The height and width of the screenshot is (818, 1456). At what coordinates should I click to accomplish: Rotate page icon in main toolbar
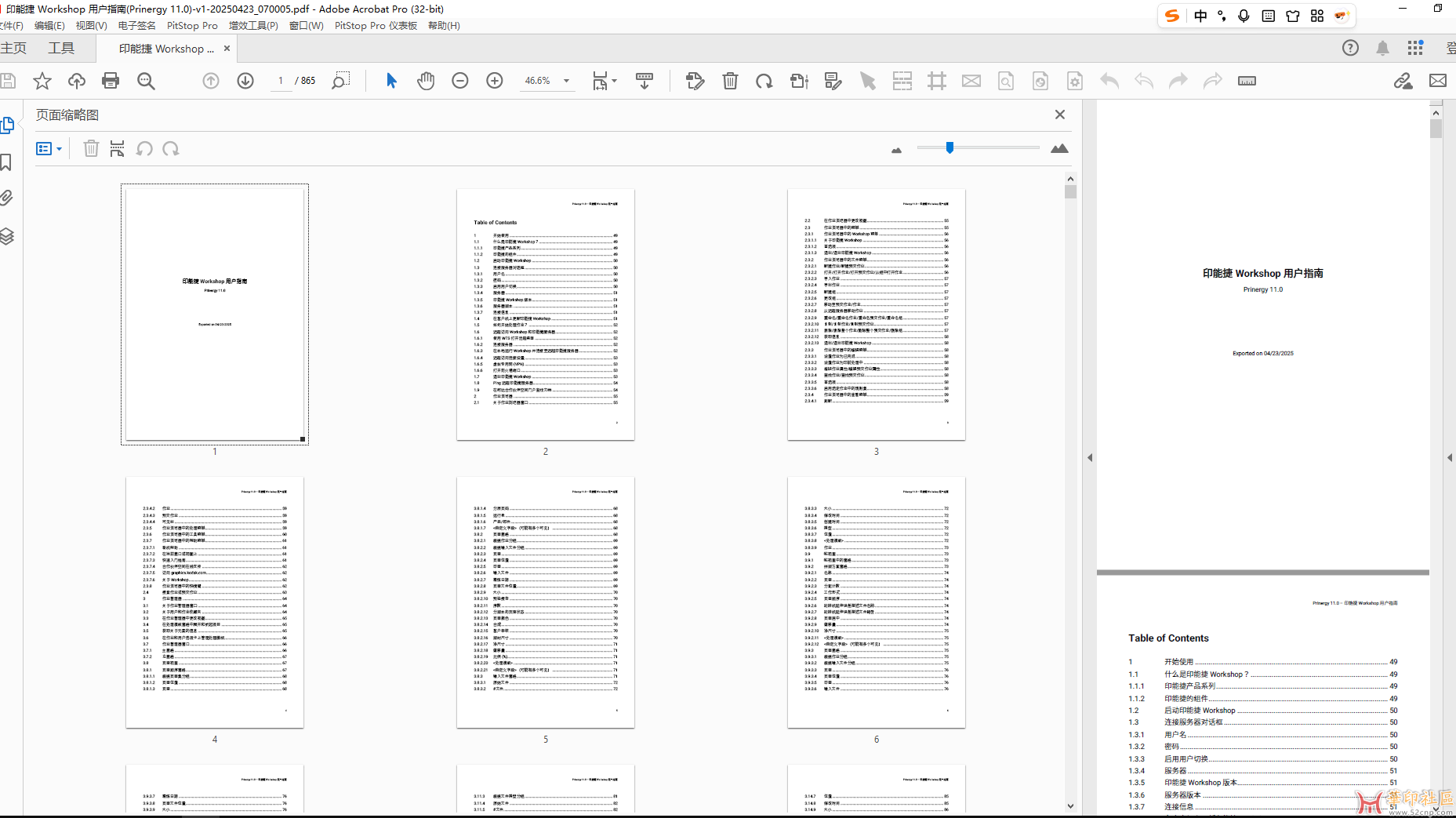[764, 81]
